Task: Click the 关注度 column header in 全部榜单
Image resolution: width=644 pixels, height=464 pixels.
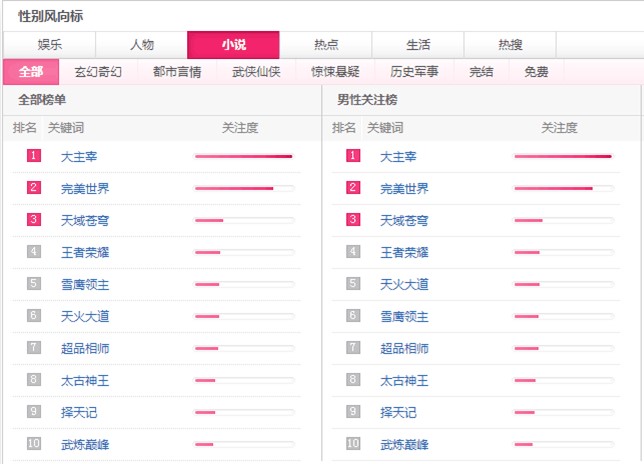Action: (x=240, y=128)
